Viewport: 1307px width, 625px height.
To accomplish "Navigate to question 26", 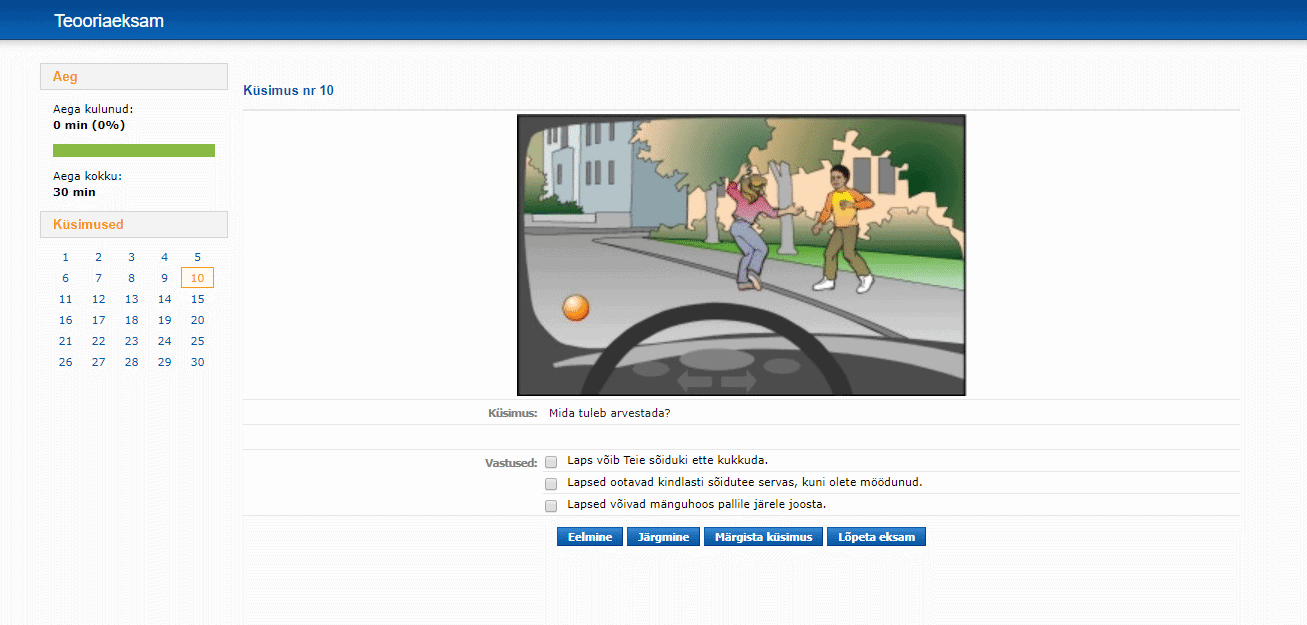I will (66, 362).
